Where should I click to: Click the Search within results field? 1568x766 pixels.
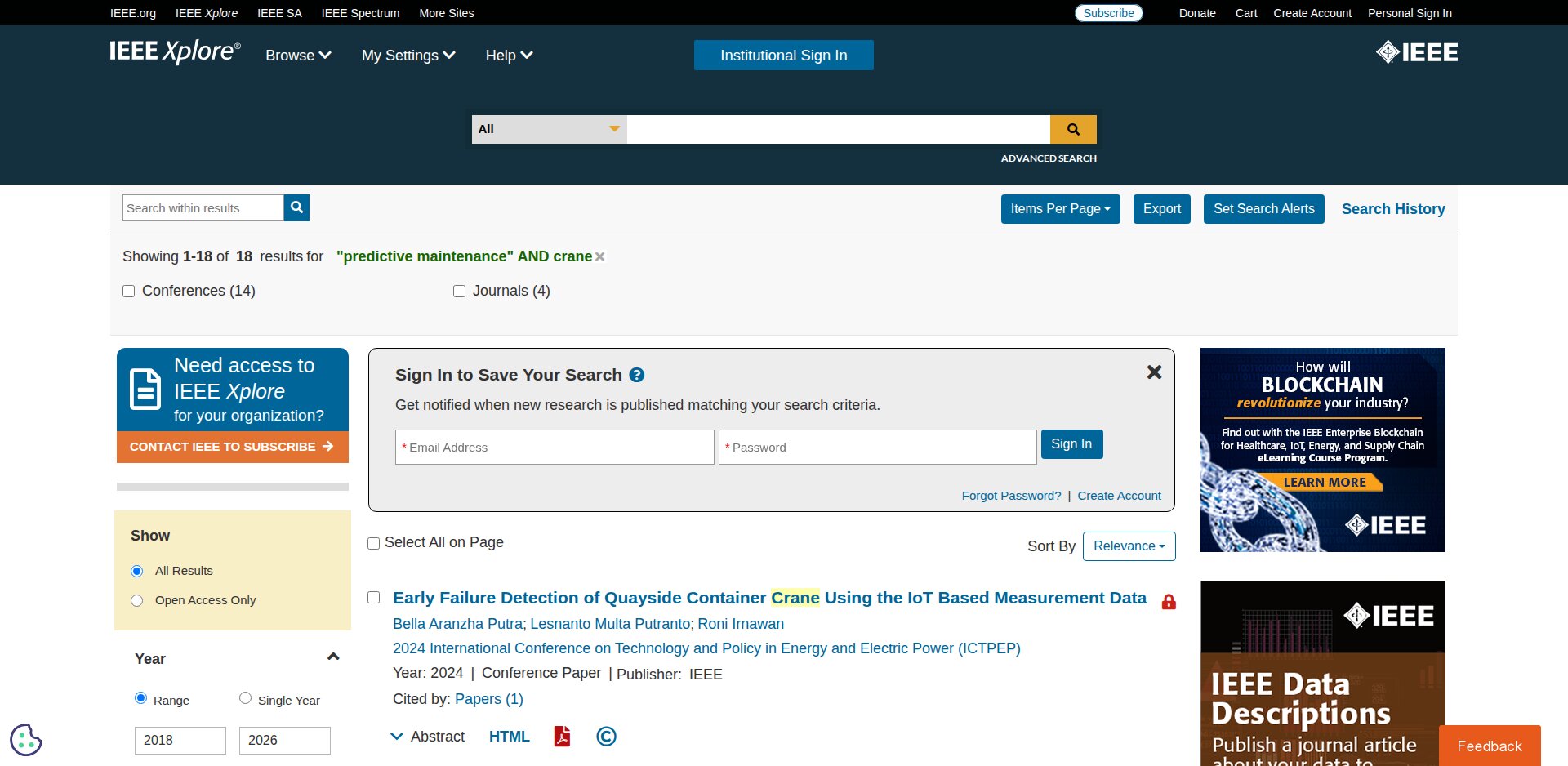[x=203, y=207]
